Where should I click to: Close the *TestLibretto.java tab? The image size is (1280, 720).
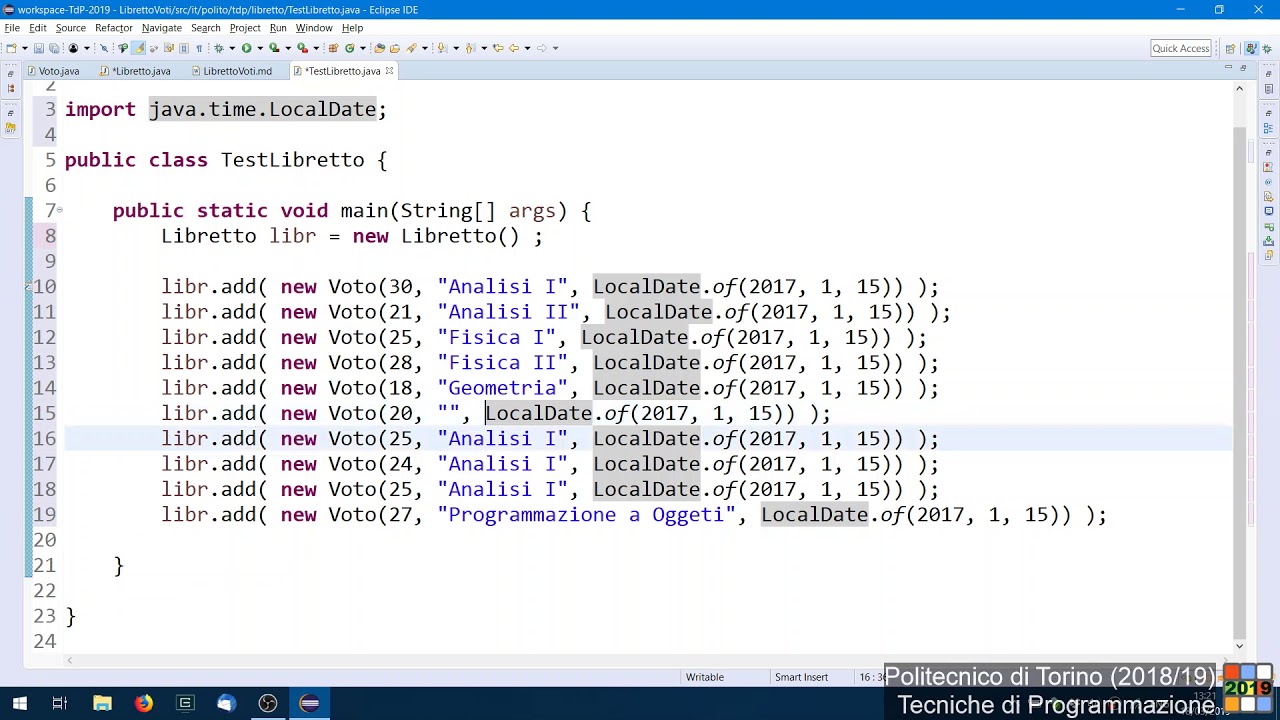[389, 71]
